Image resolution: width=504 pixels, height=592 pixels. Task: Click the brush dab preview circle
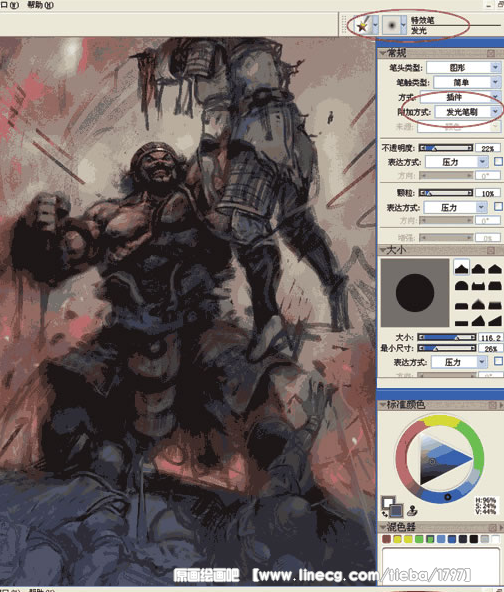(x=415, y=293)
